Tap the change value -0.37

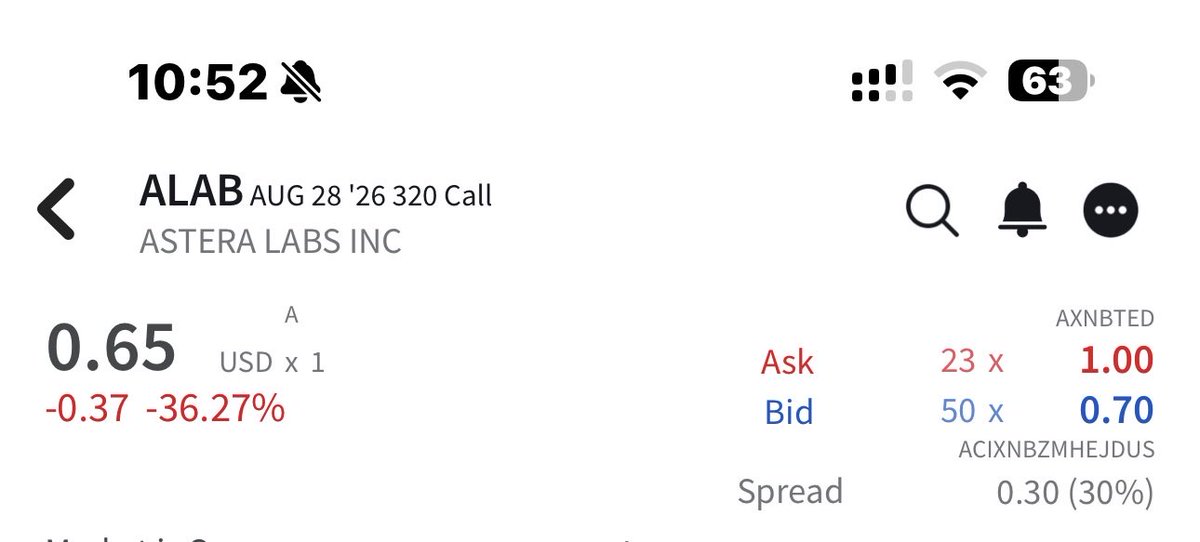coord(87,408)
